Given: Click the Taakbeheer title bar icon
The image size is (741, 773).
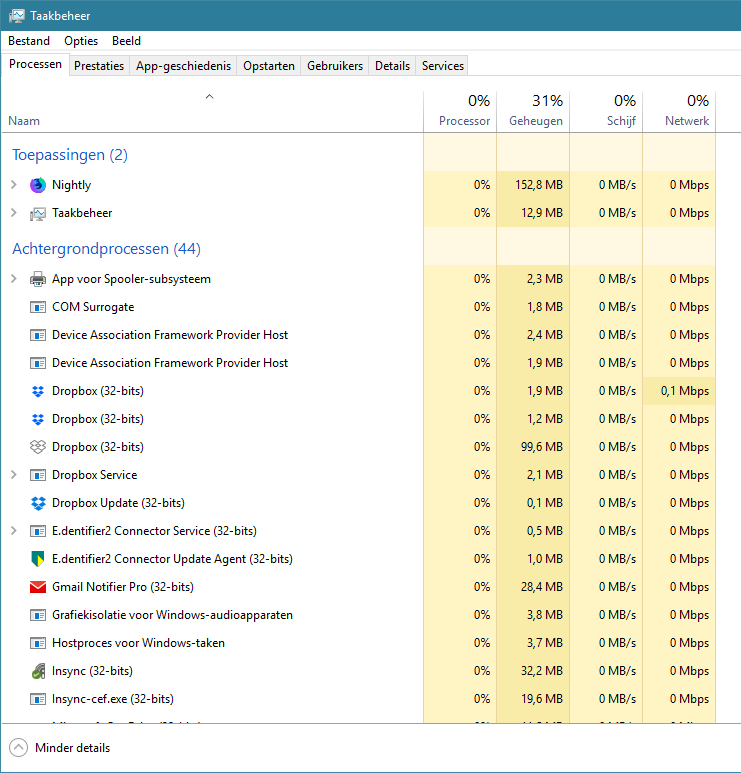Looking at the screenshot, I should click(16, 16).
